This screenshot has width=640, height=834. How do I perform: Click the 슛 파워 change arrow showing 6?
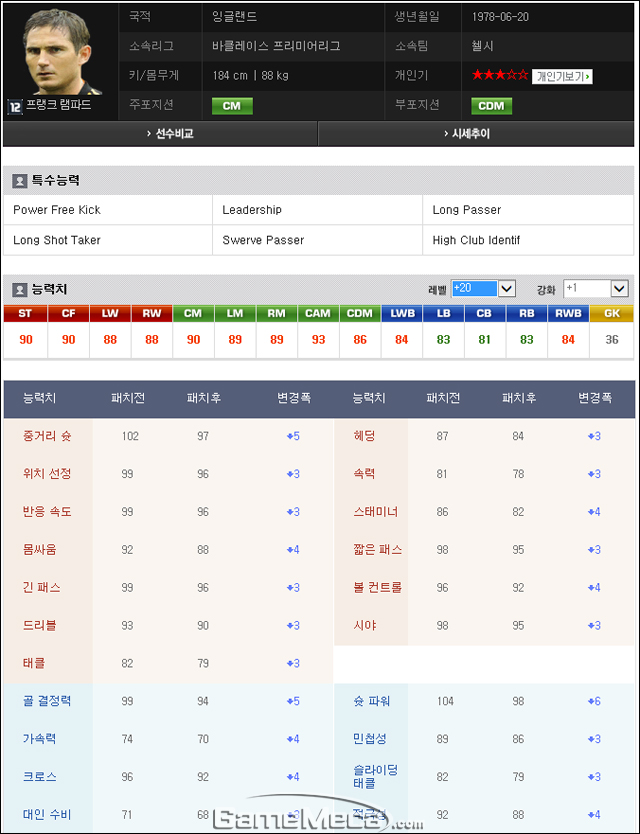point(594,701)
